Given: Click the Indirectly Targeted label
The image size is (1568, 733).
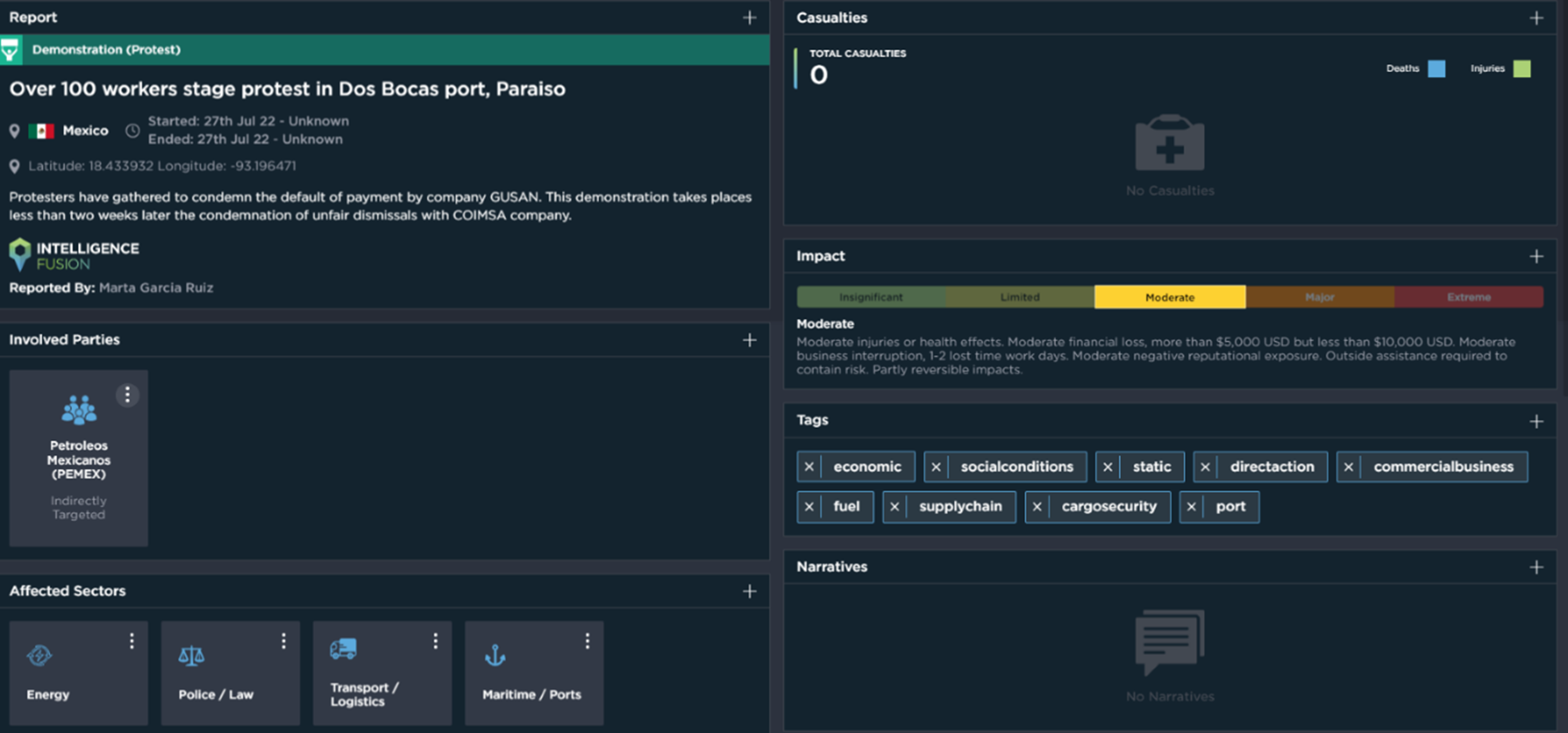Looking at the screenshot, I should click(79, 508).
